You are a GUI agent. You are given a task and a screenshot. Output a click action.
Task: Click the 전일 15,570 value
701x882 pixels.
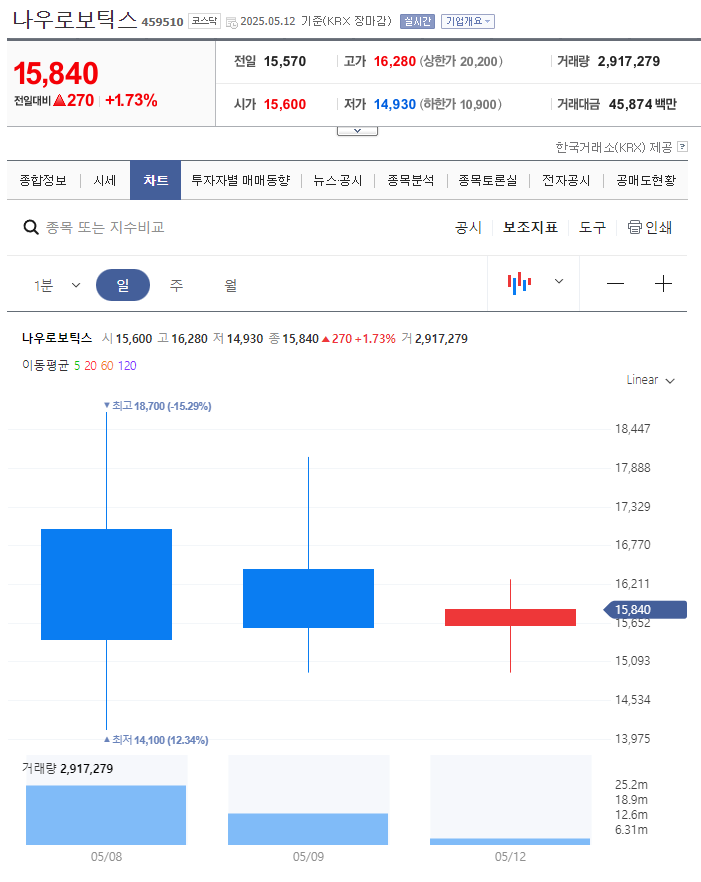(x=285, y=61)
